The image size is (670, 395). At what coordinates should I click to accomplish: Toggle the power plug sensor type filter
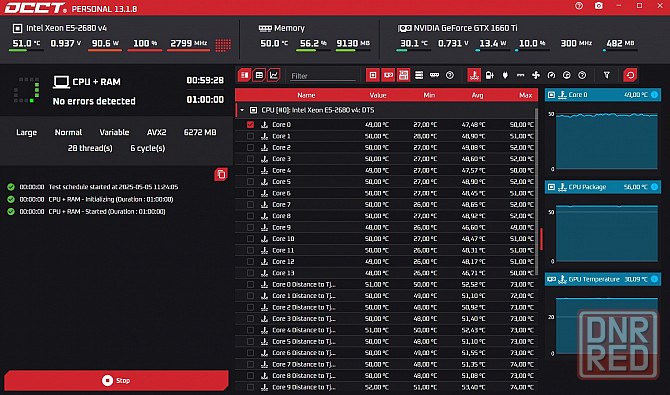tap(505, 75)
